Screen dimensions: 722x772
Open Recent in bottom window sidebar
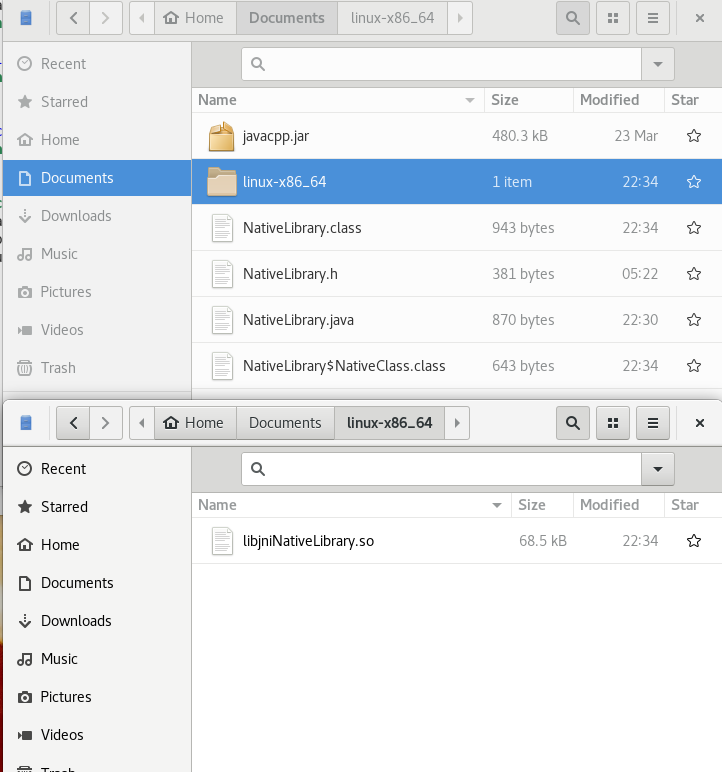click(x=97, y=469)
